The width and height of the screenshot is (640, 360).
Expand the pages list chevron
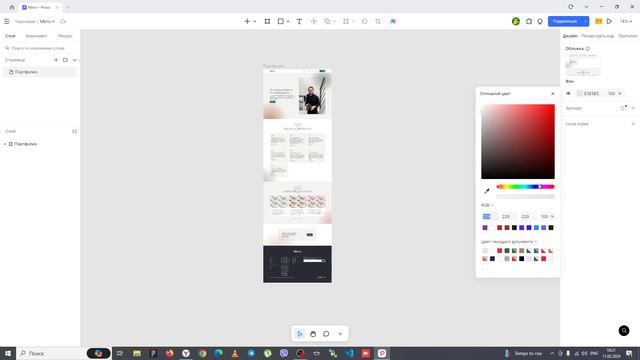(x=74, y=60)
